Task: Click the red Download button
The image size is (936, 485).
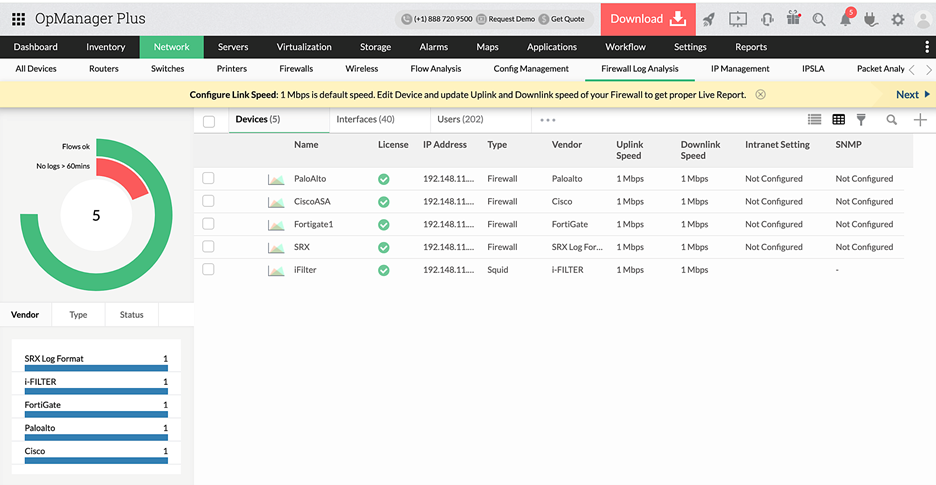Action: pos(647,19)
